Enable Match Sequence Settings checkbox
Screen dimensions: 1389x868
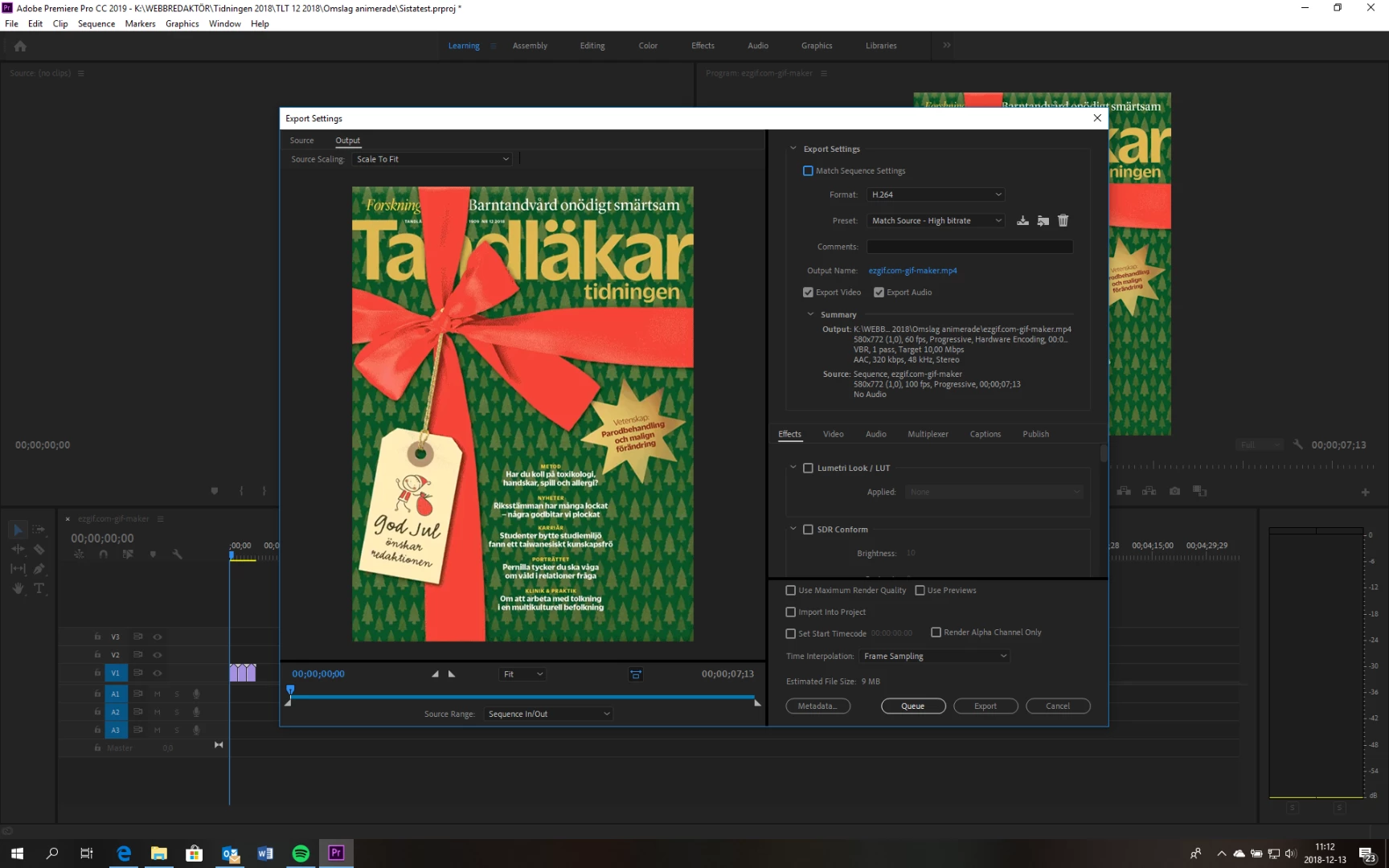808,170
